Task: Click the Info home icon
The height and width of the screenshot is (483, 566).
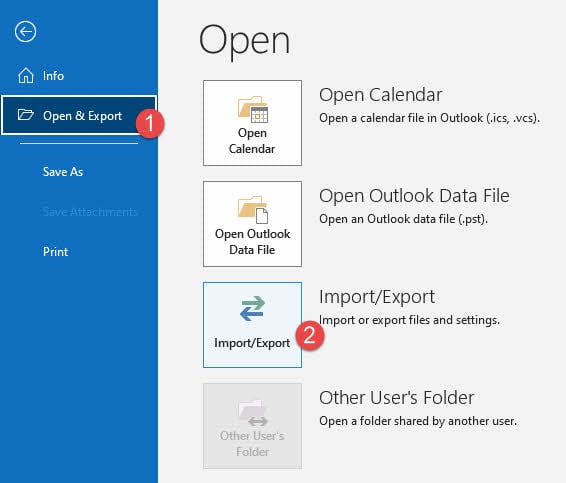Action: click(26, 76)
